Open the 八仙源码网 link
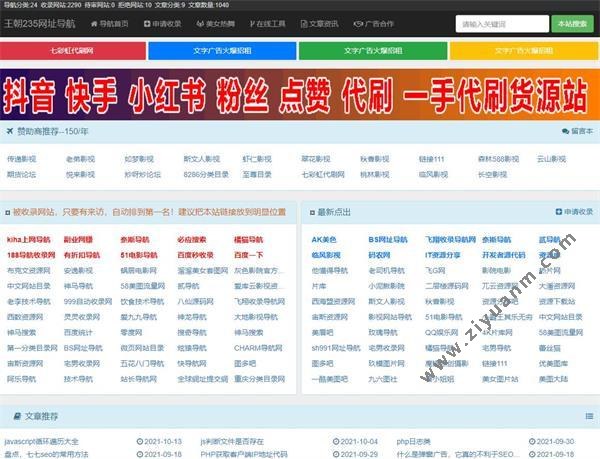 pos(195,301)
